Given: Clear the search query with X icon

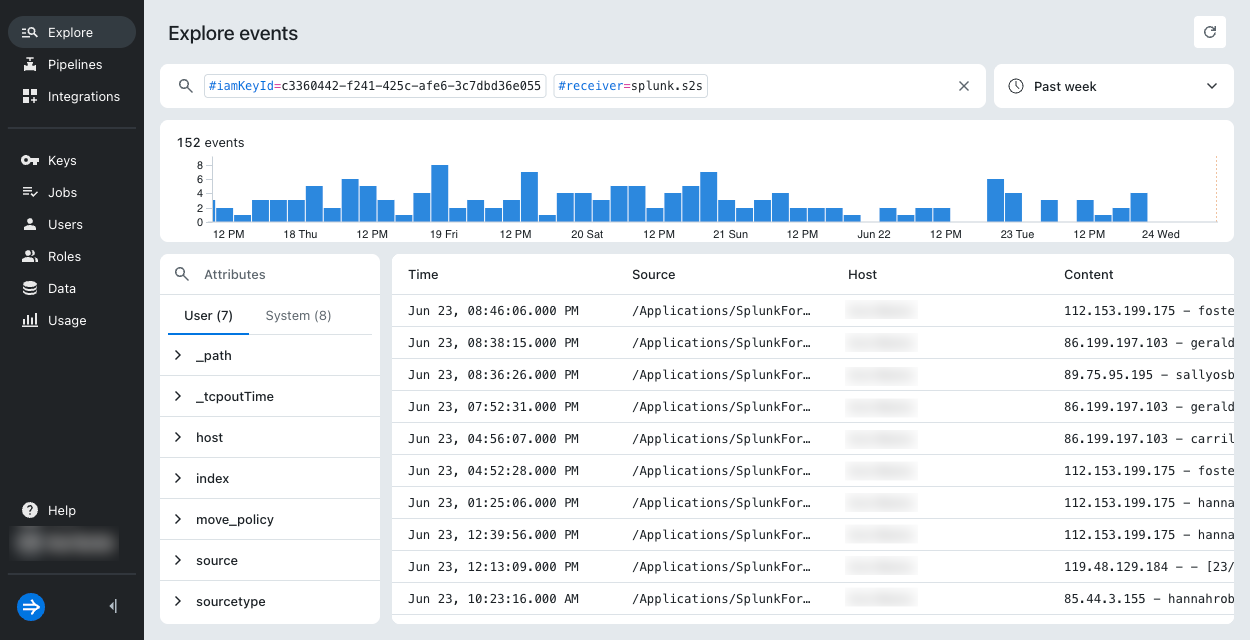Looking at the screenshot, I should 964,86.
